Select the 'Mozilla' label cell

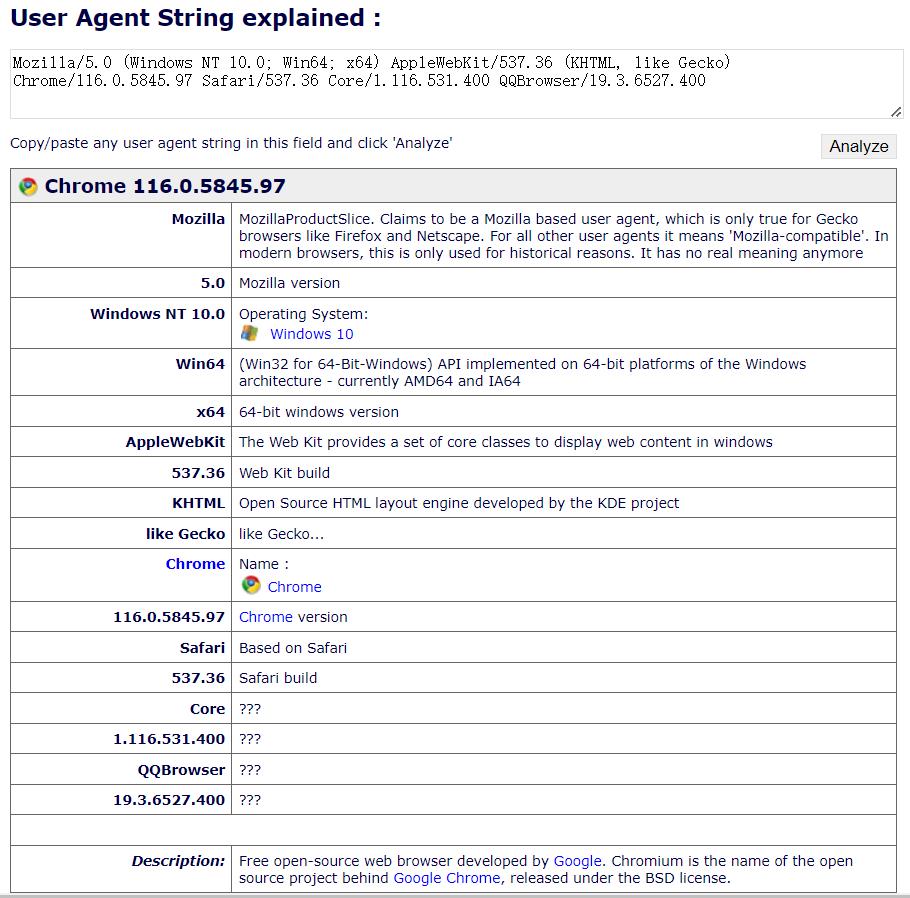pos(121,235)
